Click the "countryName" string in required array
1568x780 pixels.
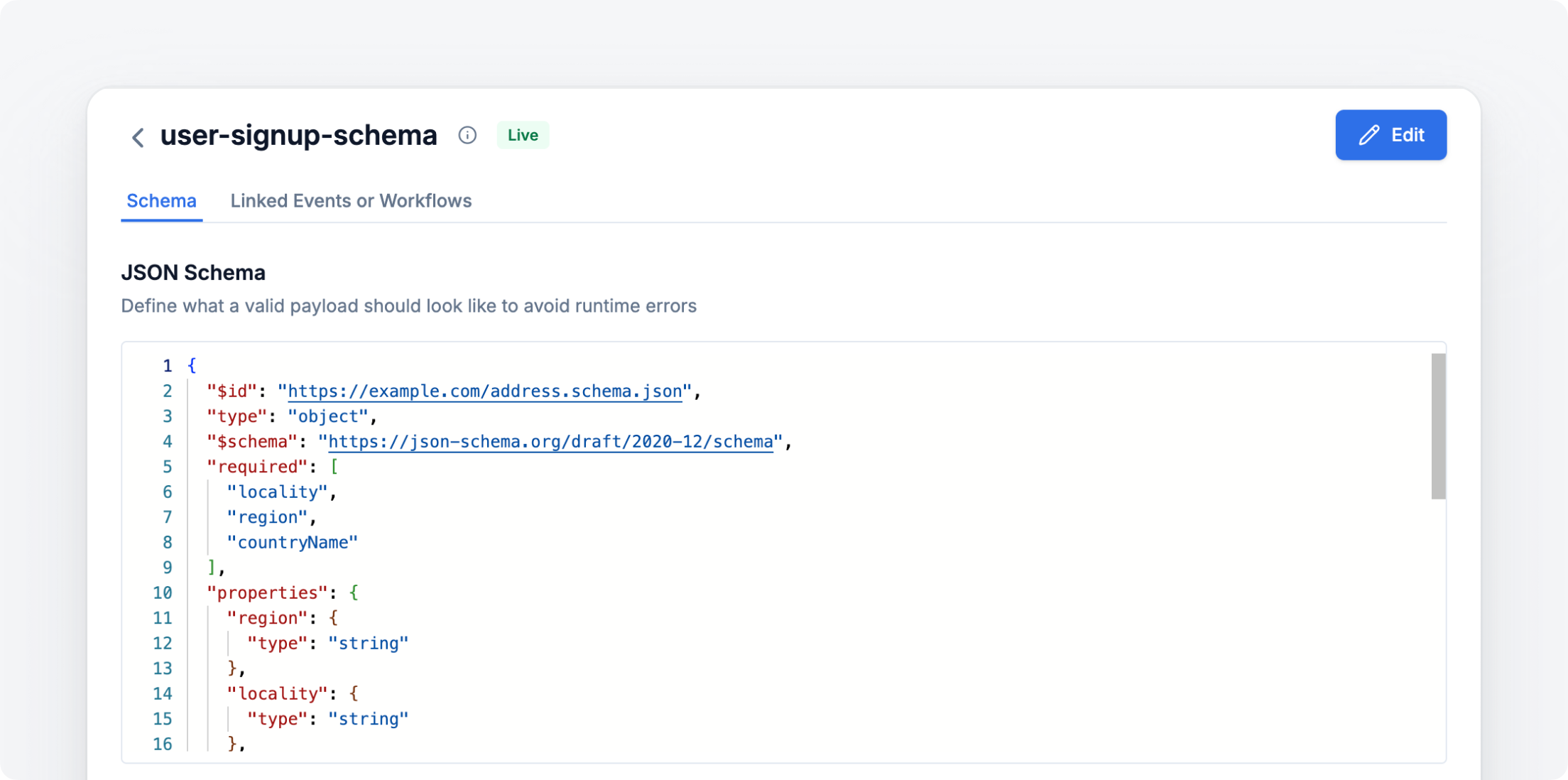[292, 543]
